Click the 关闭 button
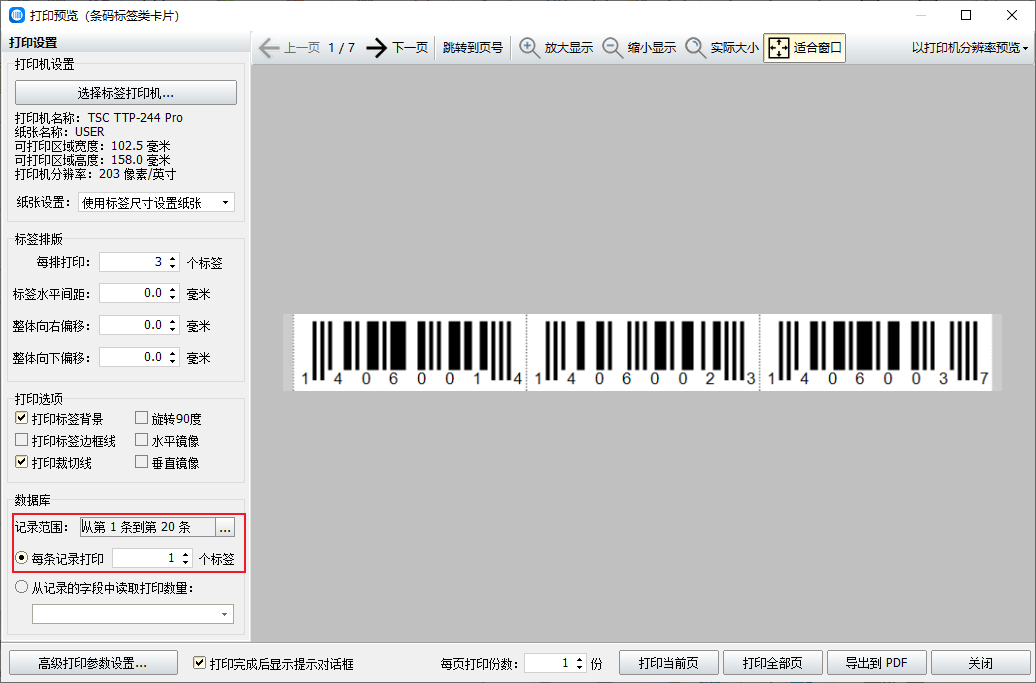1036x683 pixels. click(980, 663)
